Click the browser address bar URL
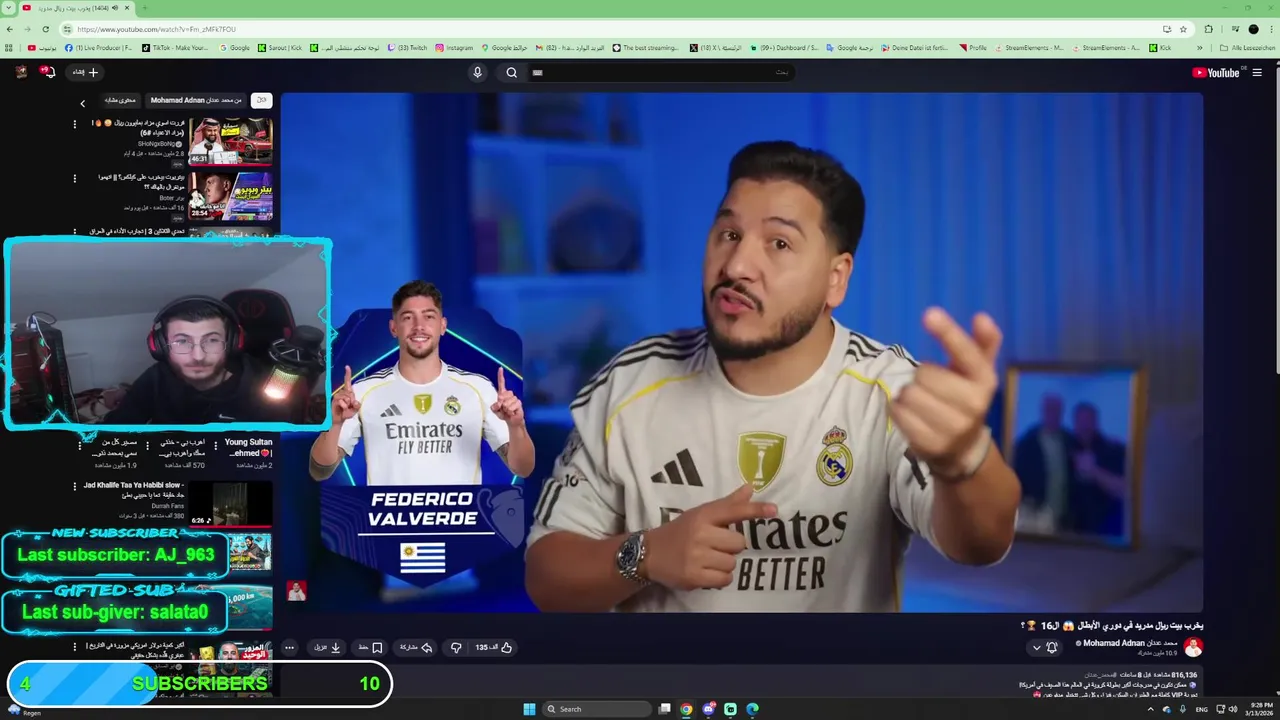 pos(156,29)
